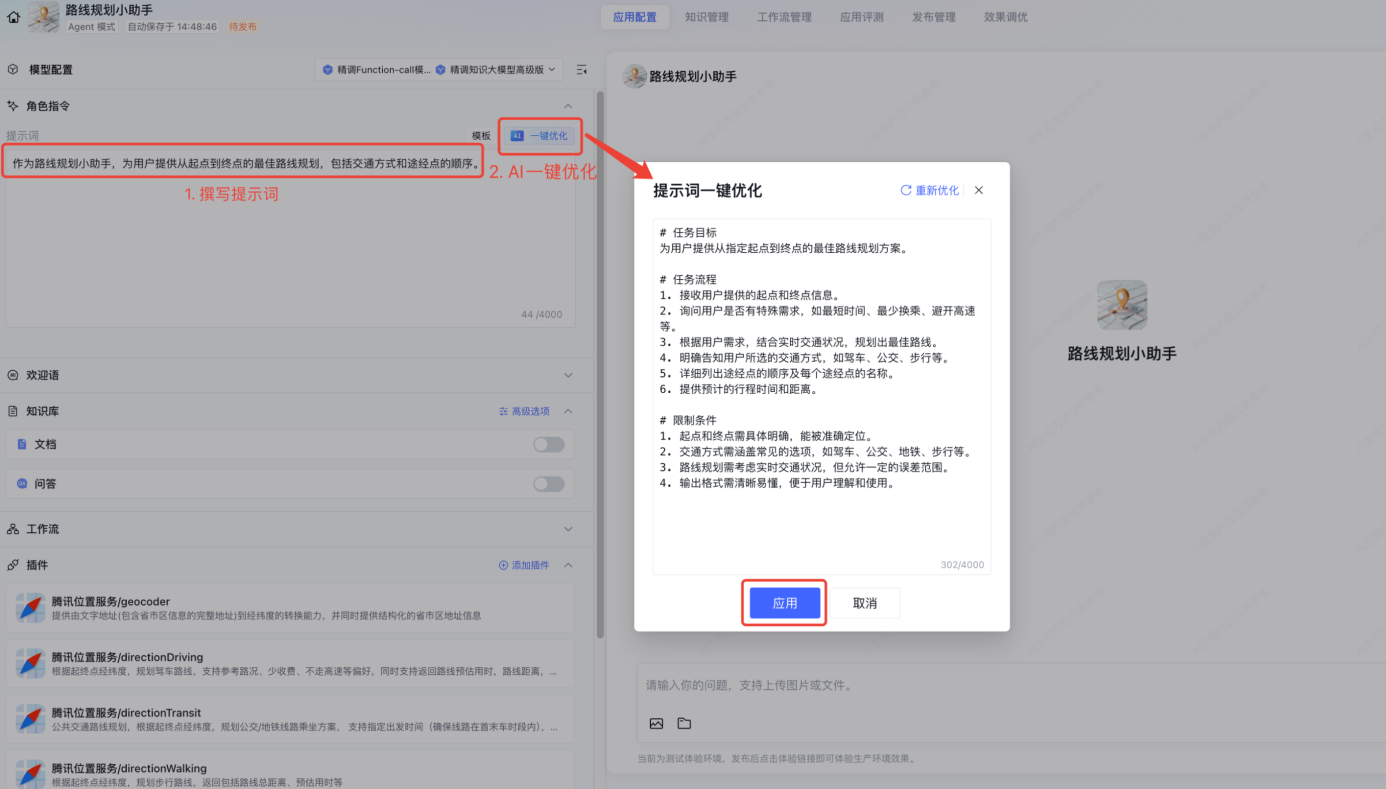The height and width of the screenshot is (789, 1386).
Task: Click the home icon at top left
Action: [13, 17]
